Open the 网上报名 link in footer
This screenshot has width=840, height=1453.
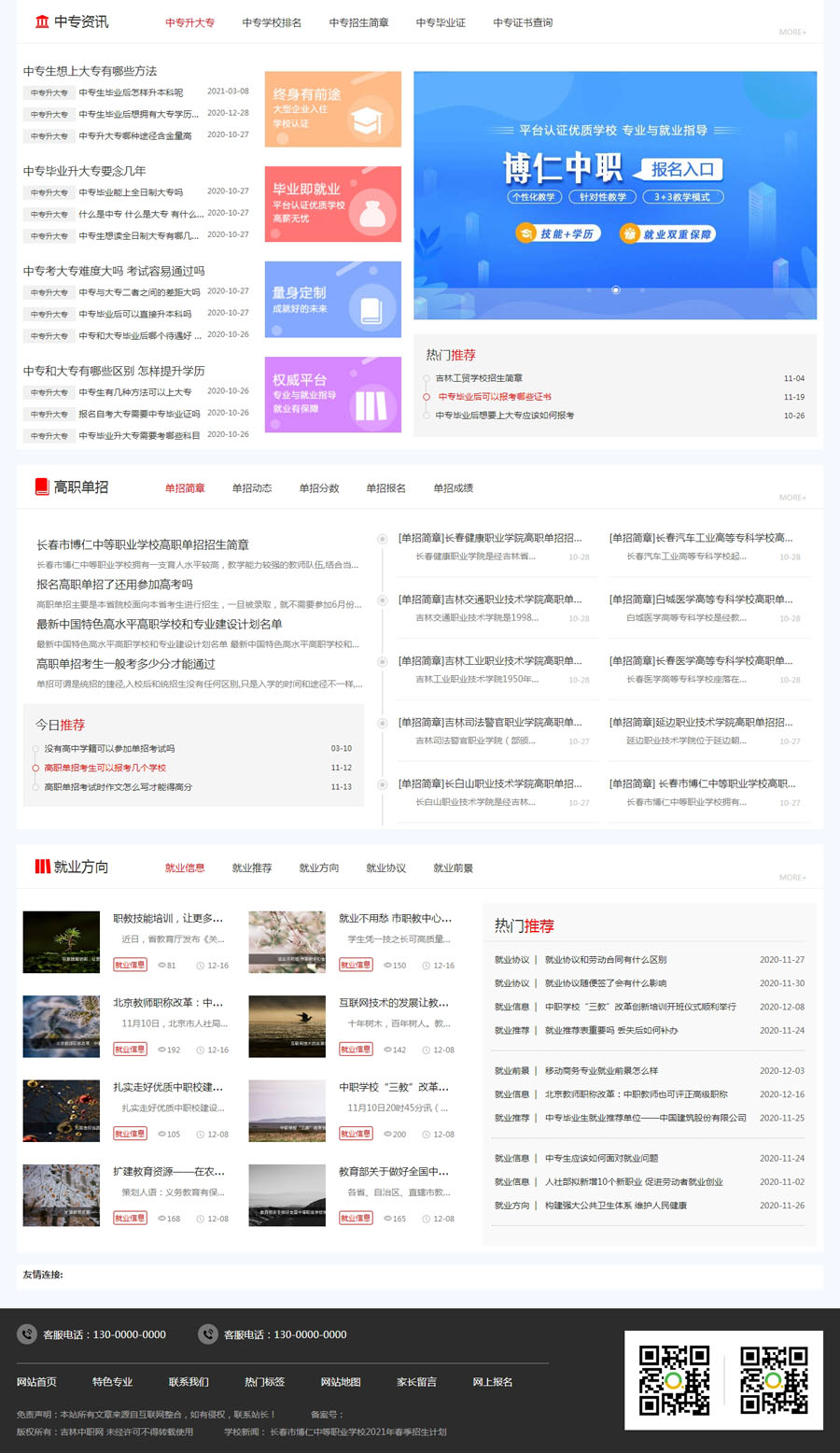click(493, 1382)
